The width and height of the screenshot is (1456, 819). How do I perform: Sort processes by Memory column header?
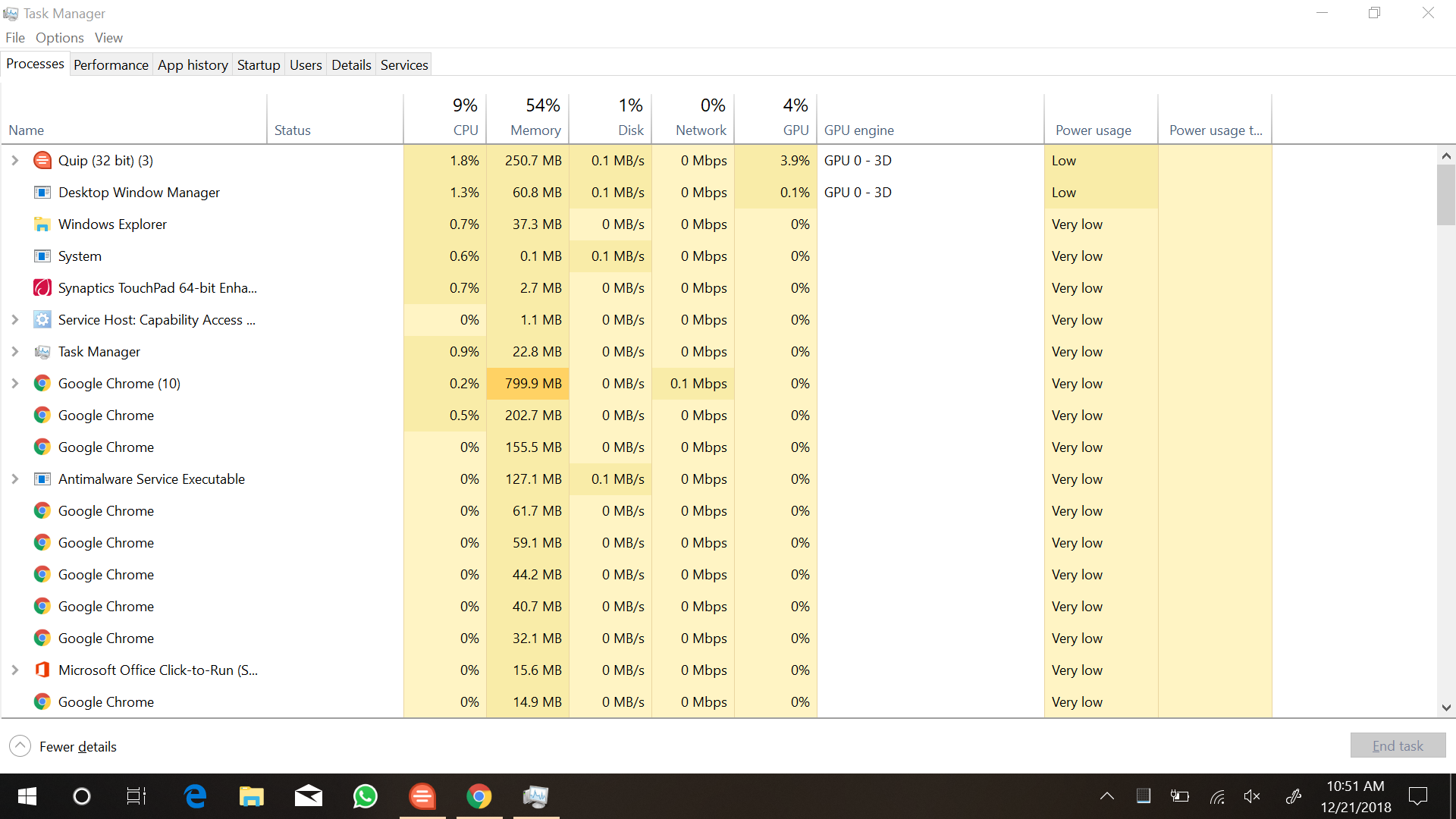point(535,130)
